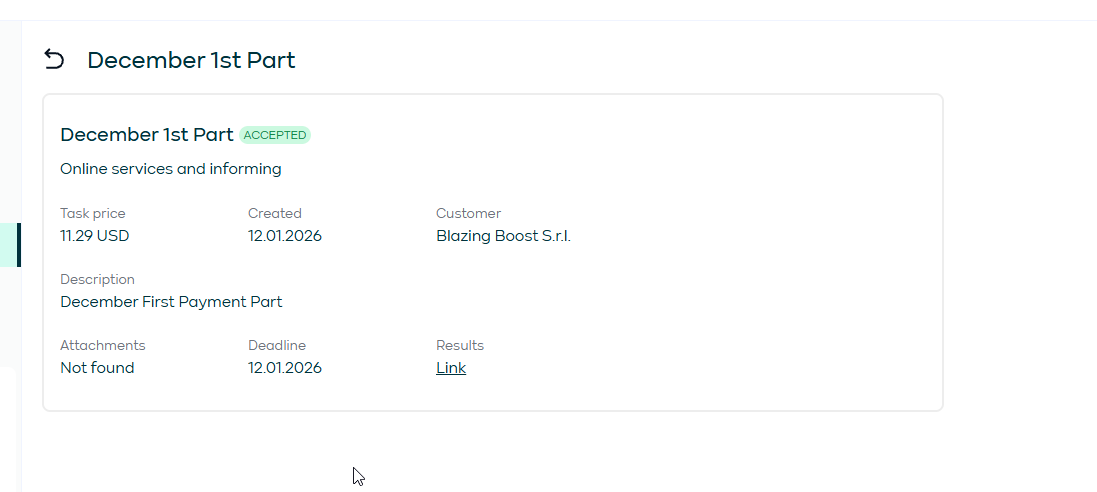1097x492 pixels.
Task: Select the date under Created
Action: [x=285, y=236]
